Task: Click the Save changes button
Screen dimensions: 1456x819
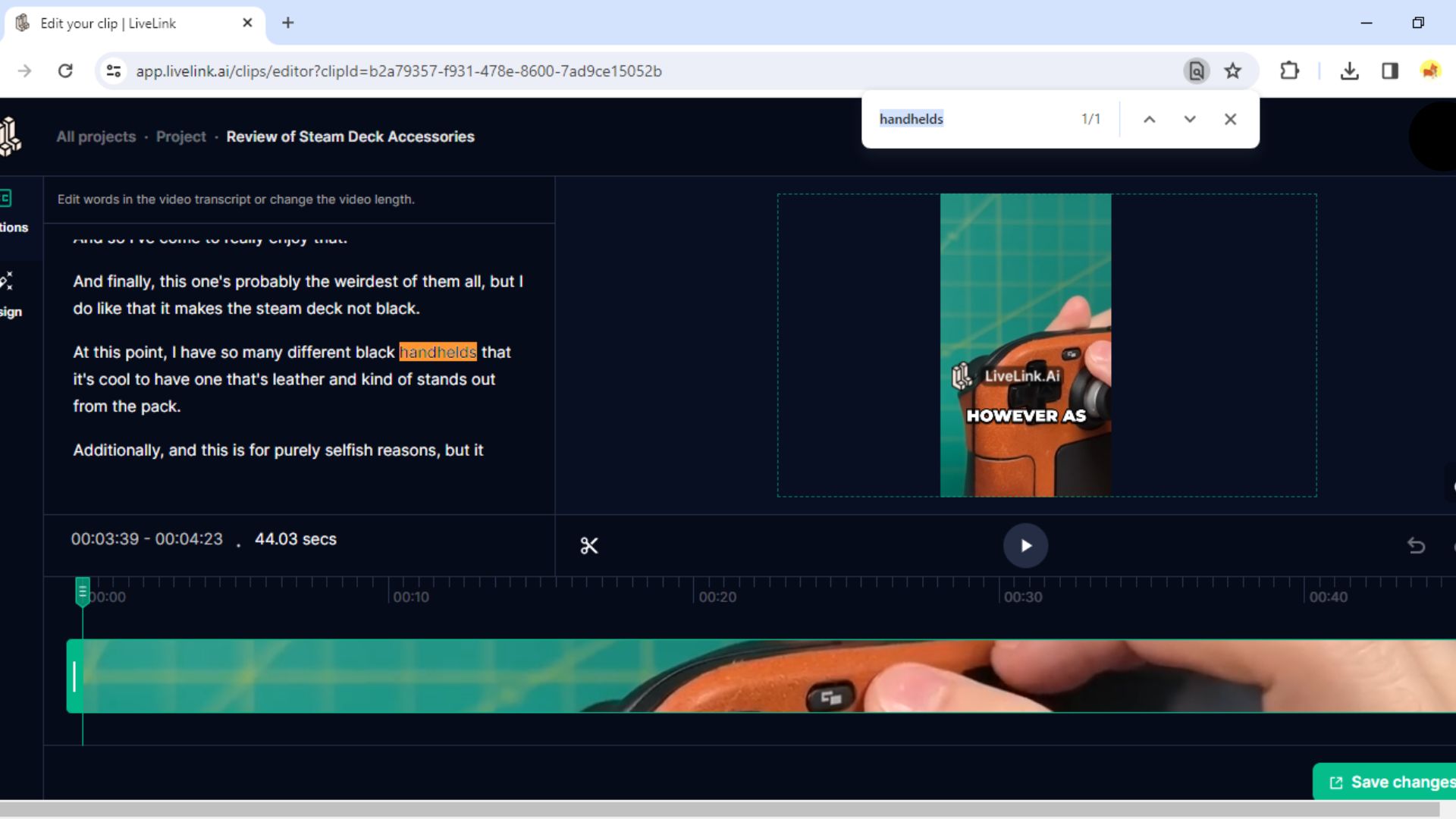Action: click(x=1385, y=782)
